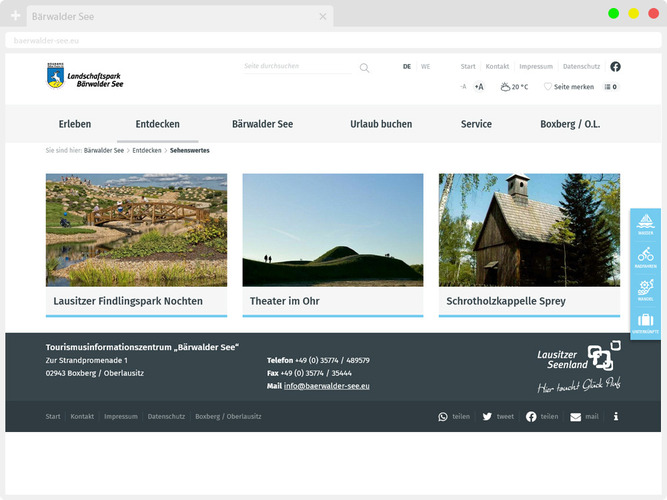This screenshot has width=667, height=500.
Task: Open Lausitzer Findlingspark Nochten image
Action: 136,230
